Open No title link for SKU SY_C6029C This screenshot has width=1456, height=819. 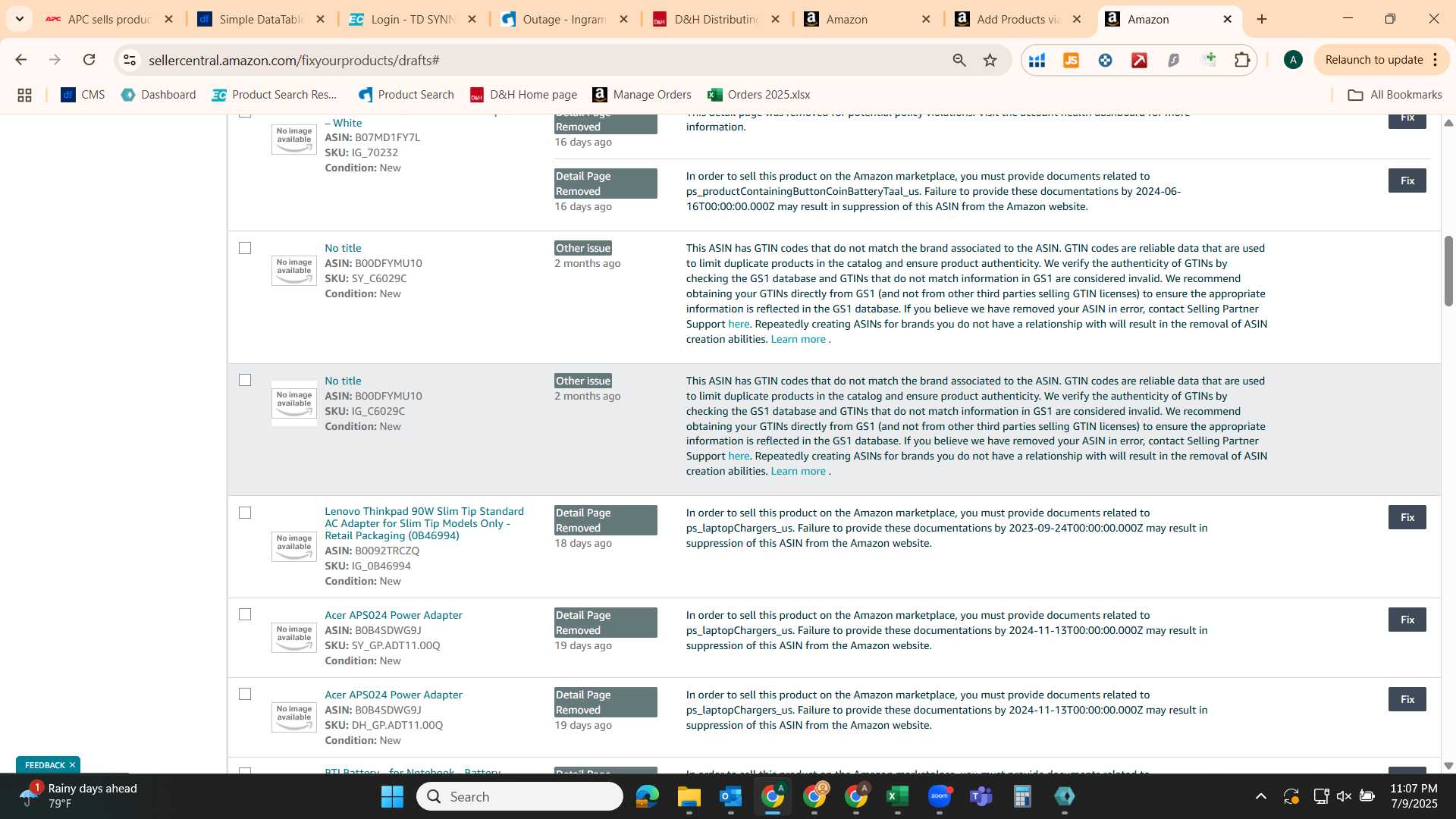click(343, 248)
